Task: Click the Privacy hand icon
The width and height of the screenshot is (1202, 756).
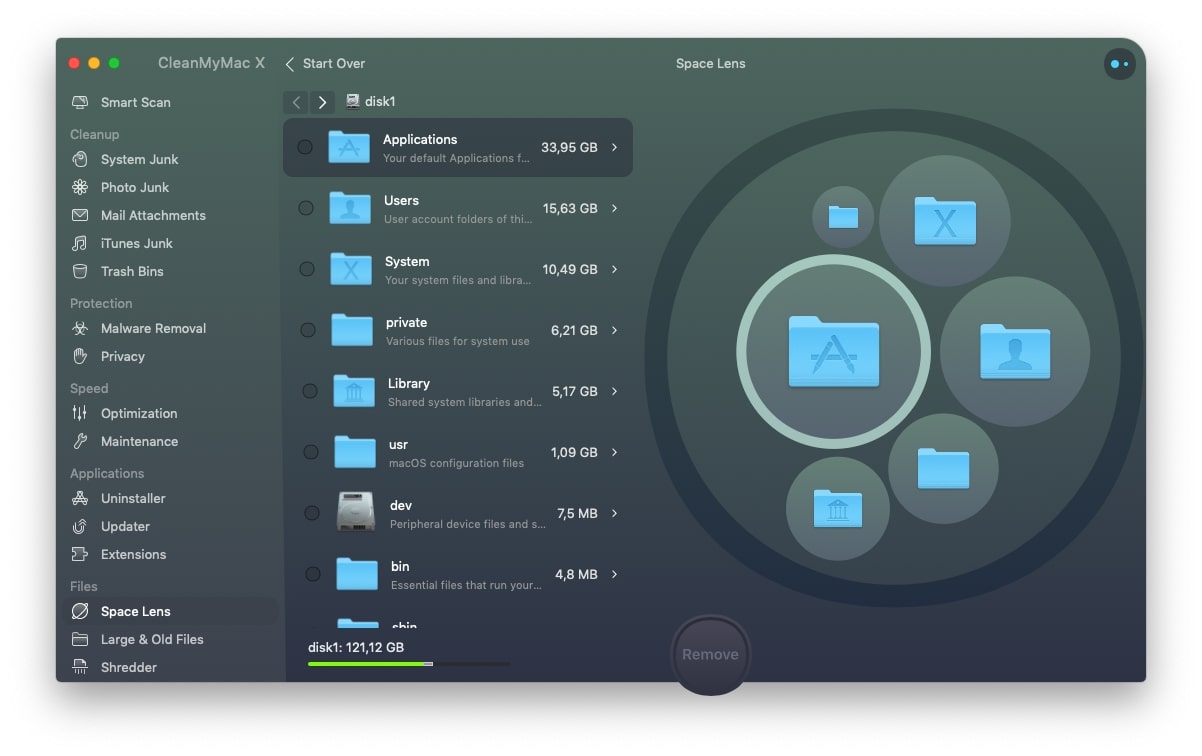Action: pyautogui.click(x=80, y=356)
